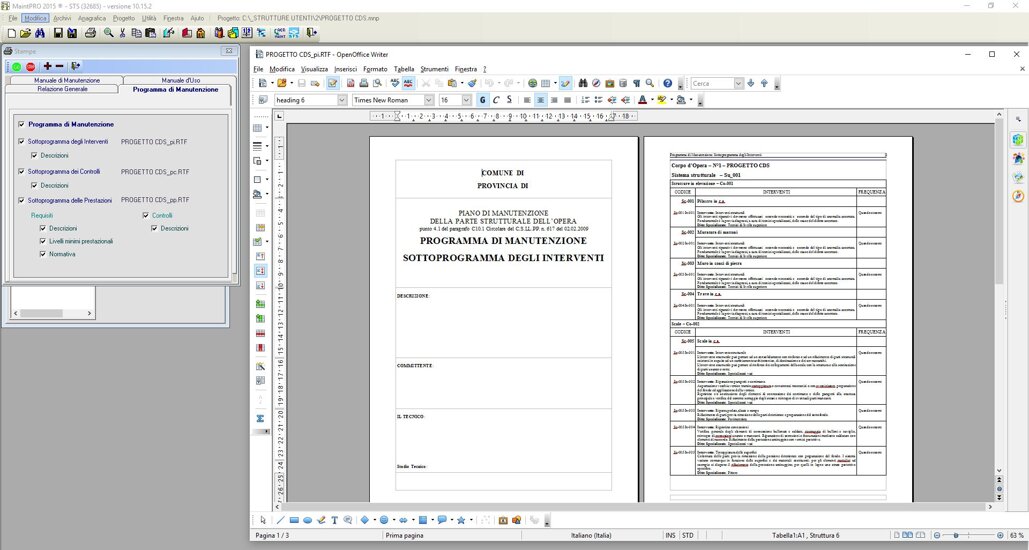Toggle the Normativa checkbox
The height and width of the screenshot is (550, 1029).
point(43,254)
